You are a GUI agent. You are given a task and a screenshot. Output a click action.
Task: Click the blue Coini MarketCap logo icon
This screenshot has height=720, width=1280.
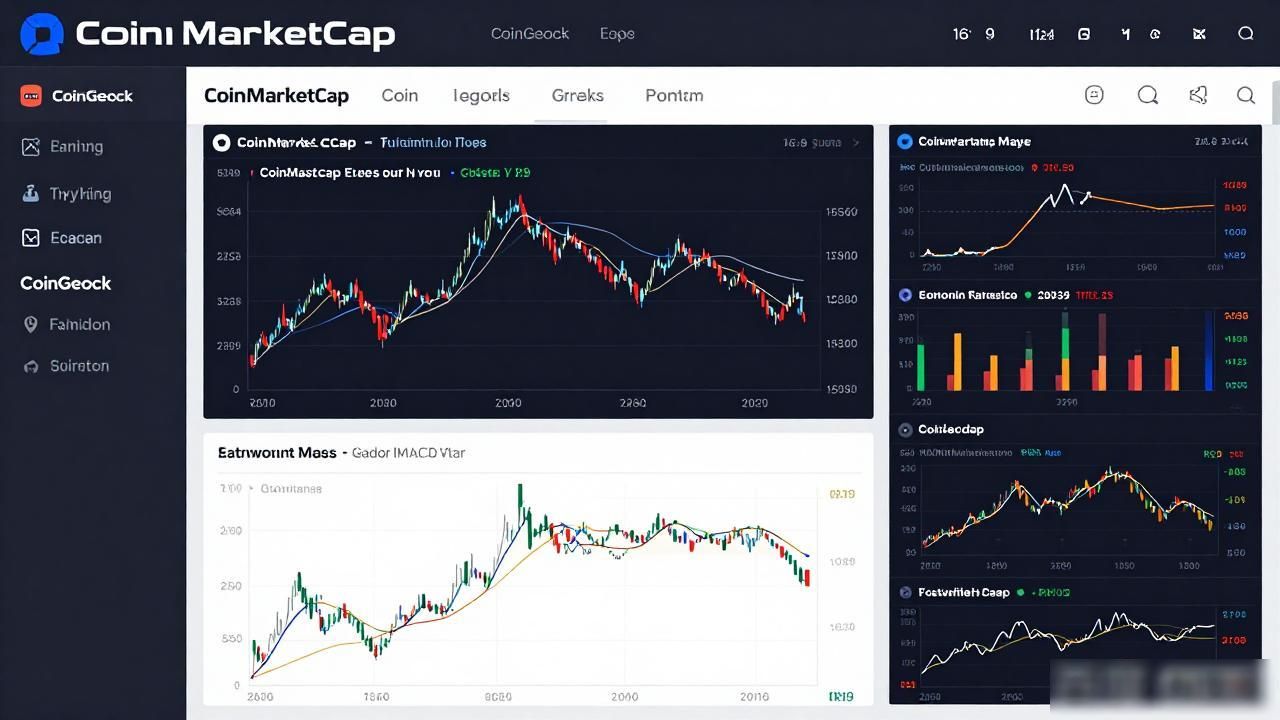41,33
